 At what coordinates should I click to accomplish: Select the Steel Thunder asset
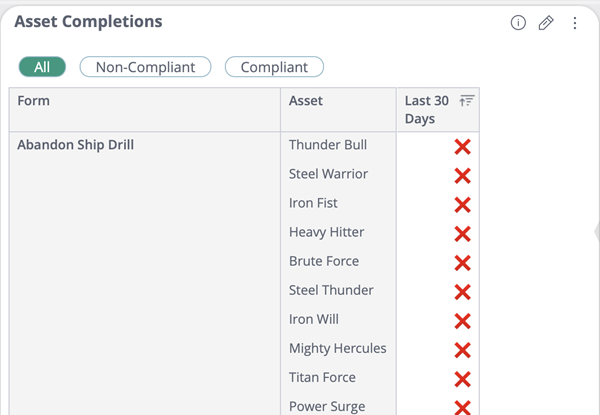click(331, 290)
